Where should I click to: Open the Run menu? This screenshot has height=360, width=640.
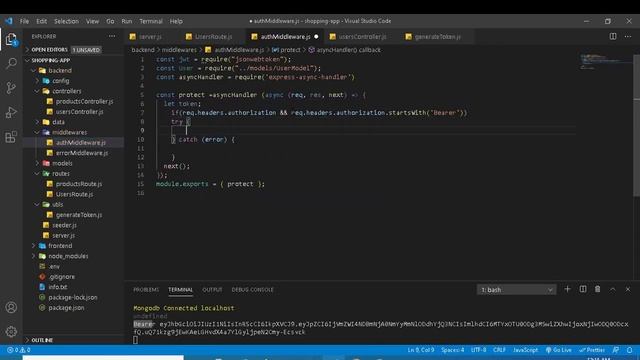[127, 21]
